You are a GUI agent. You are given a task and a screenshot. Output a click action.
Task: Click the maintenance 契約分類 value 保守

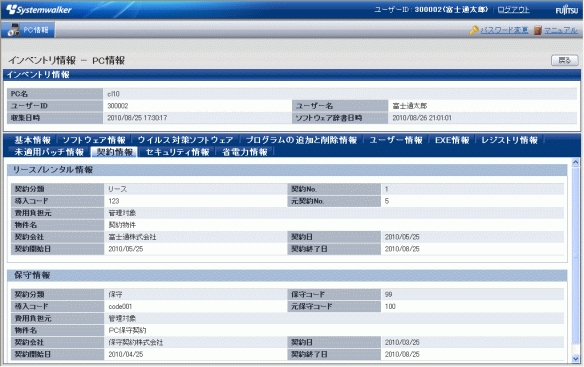click(115, 294)
